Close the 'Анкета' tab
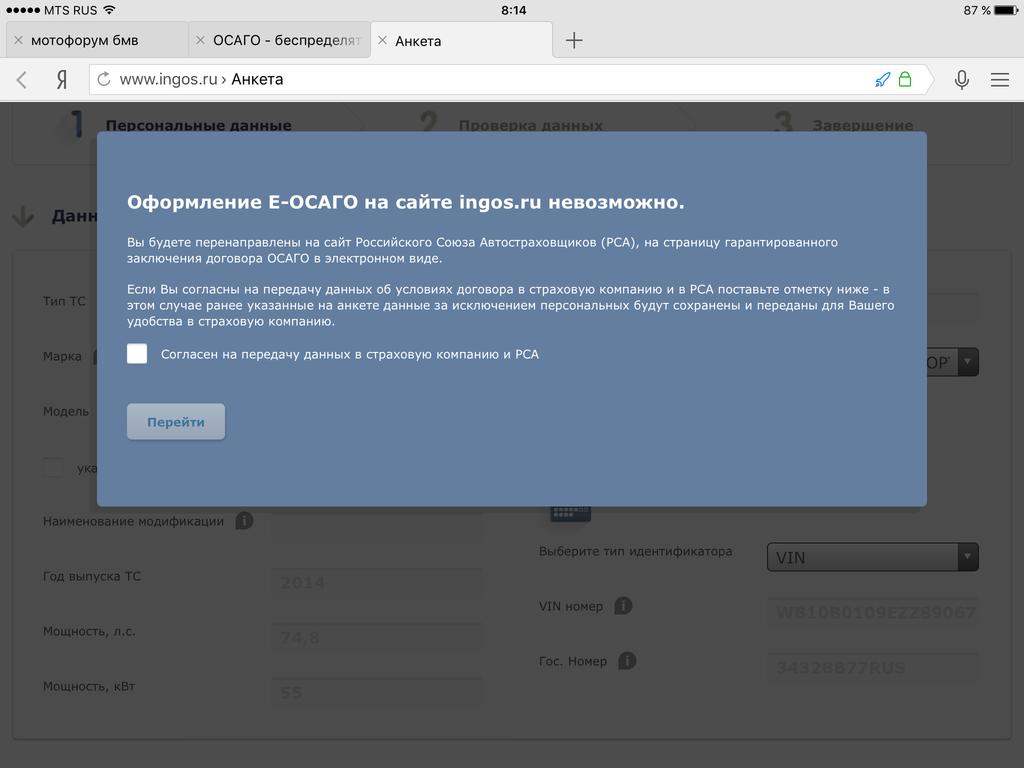The image size is (1024, 768). (x=382, y=41)
